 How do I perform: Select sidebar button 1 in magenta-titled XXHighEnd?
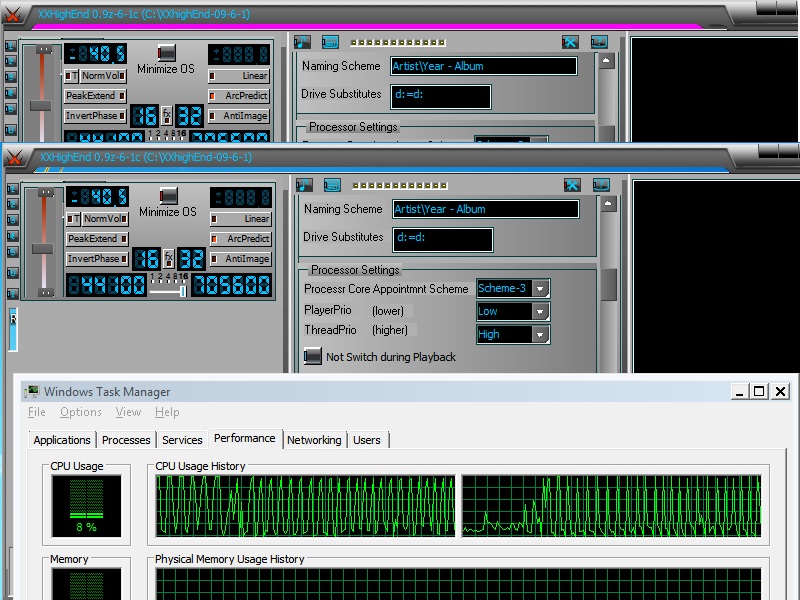[11, 46]
